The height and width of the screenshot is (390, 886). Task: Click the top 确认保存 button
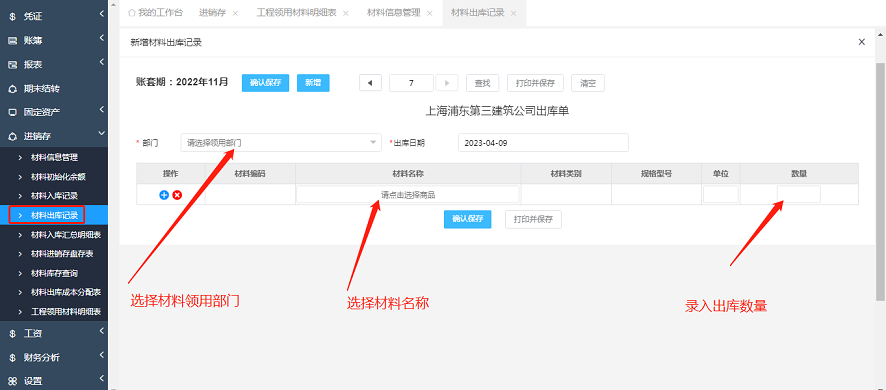pyautogui.click(x=266, y=83)
